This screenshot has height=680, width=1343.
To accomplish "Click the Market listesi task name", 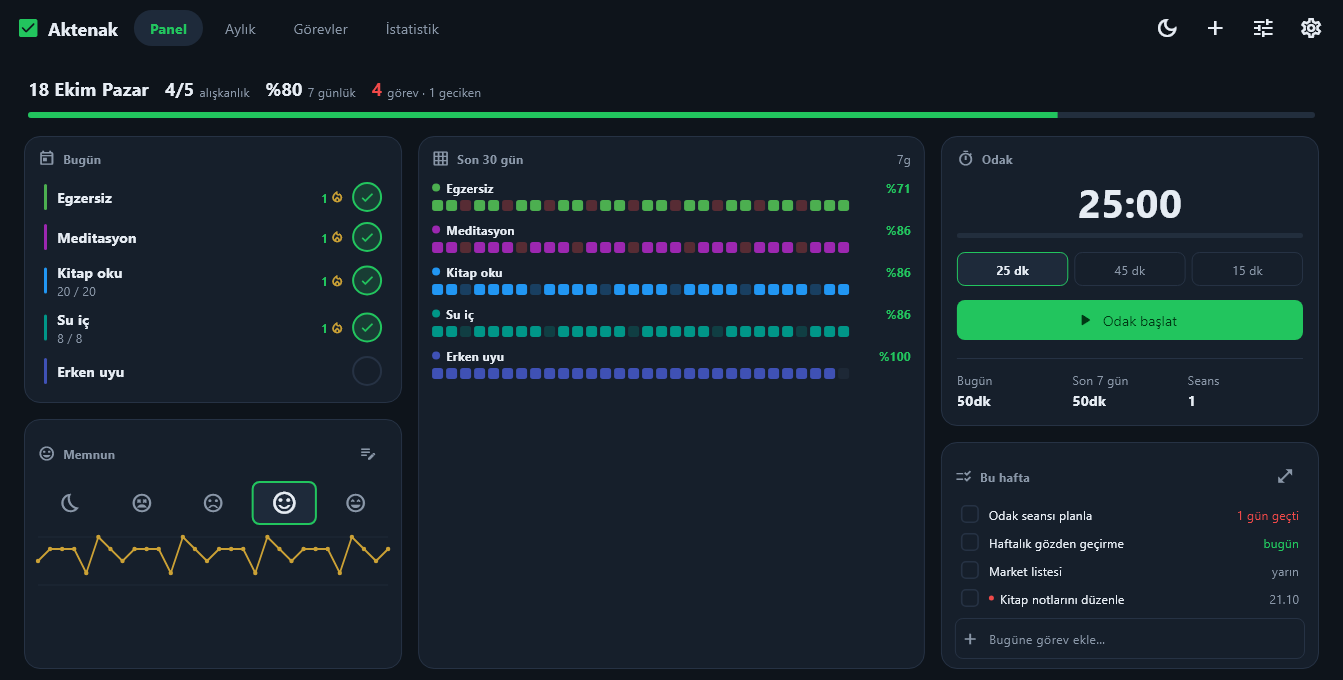I will [1025, 572].
